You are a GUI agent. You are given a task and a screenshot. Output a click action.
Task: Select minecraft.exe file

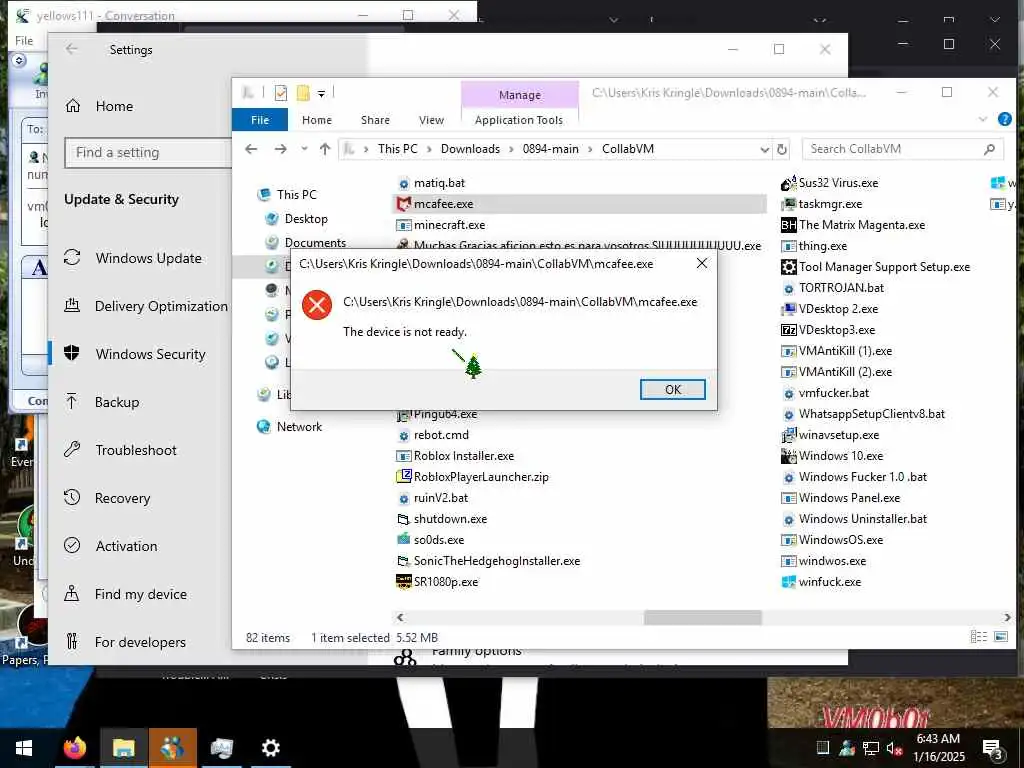click(449, 225)
